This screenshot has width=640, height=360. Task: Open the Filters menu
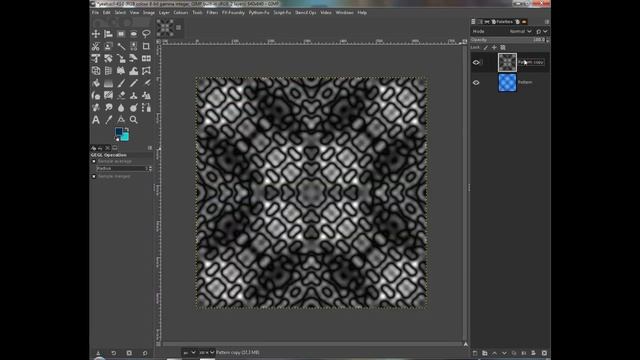212,13
